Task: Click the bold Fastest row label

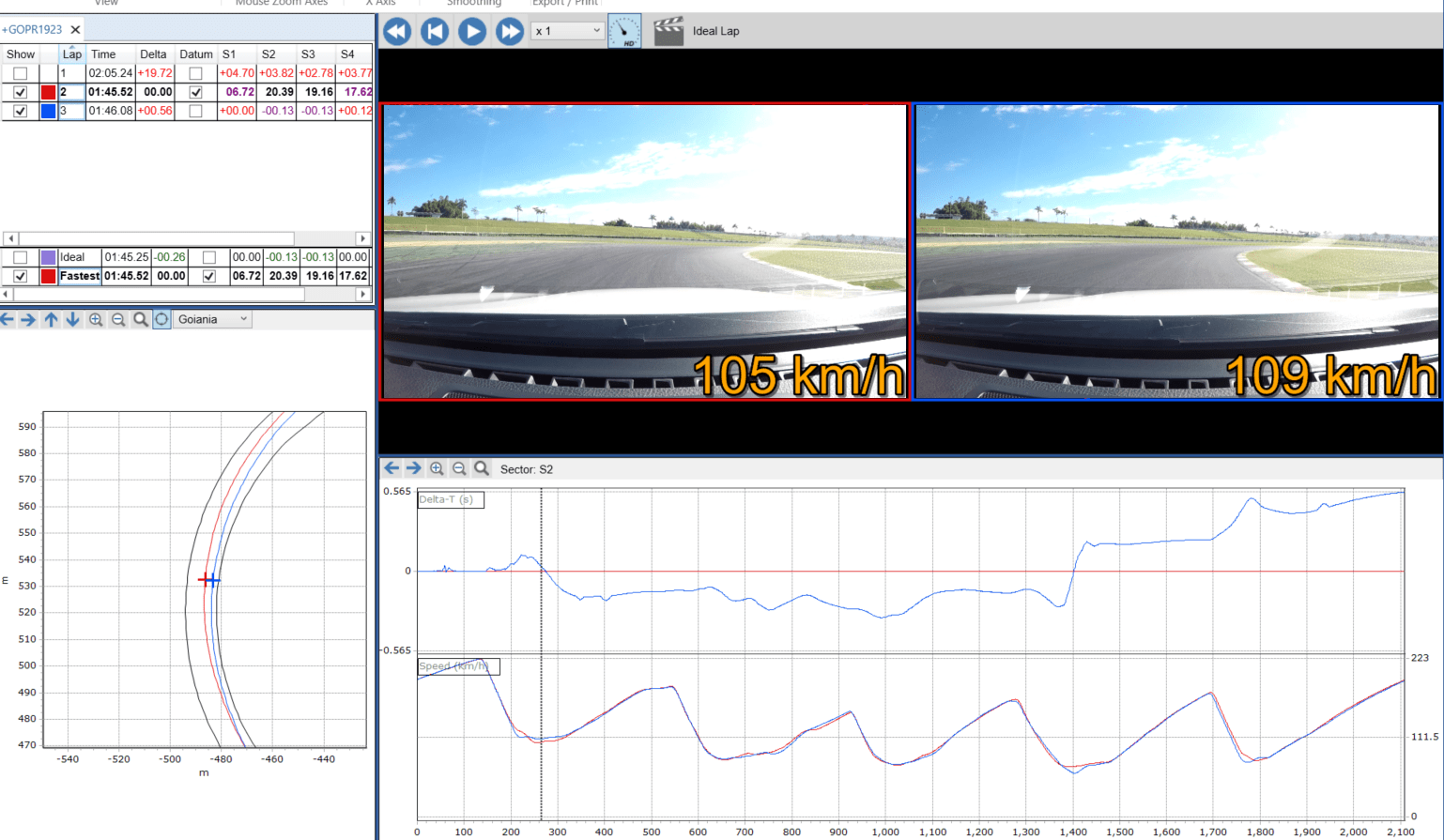Action: [80, 276]
